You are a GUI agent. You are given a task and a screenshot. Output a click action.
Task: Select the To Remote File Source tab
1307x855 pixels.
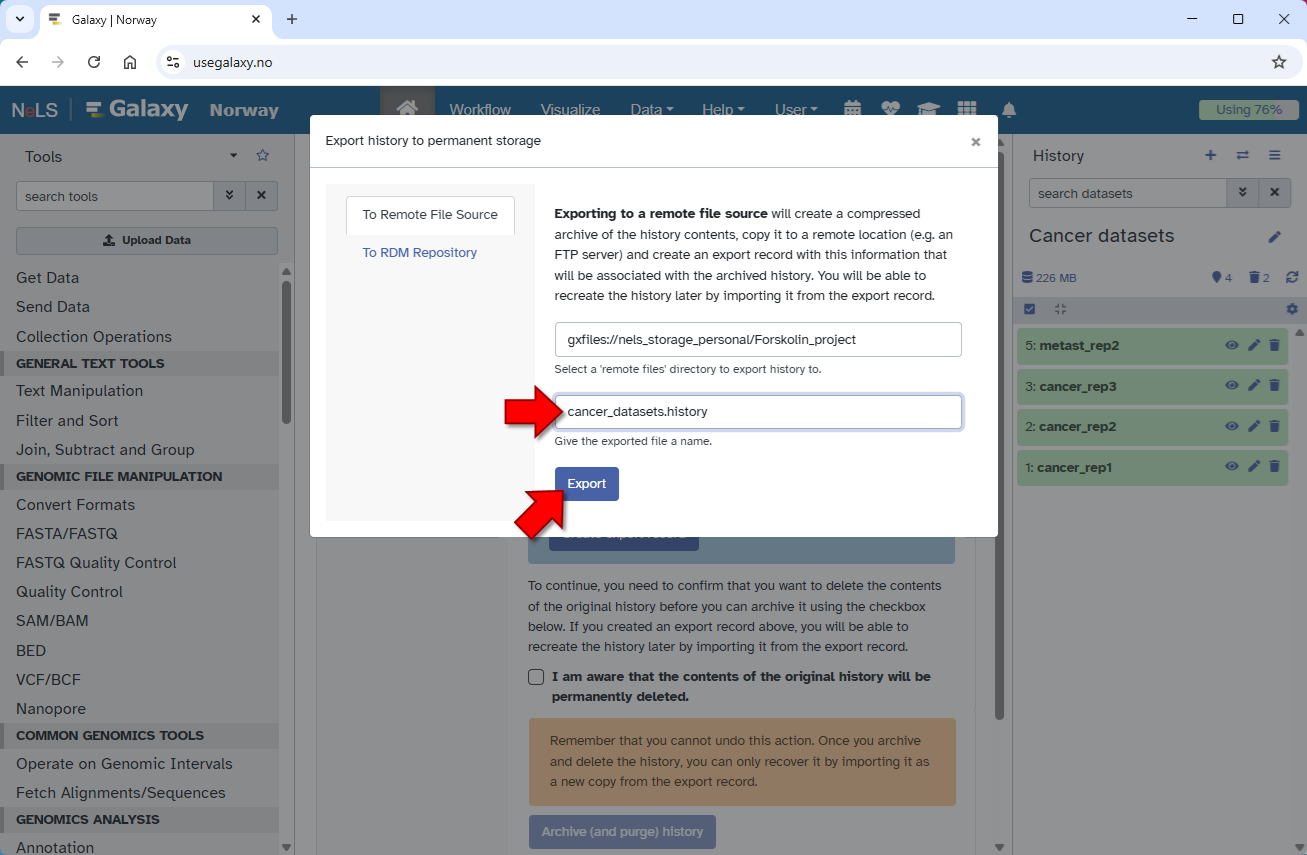[430, 215]
